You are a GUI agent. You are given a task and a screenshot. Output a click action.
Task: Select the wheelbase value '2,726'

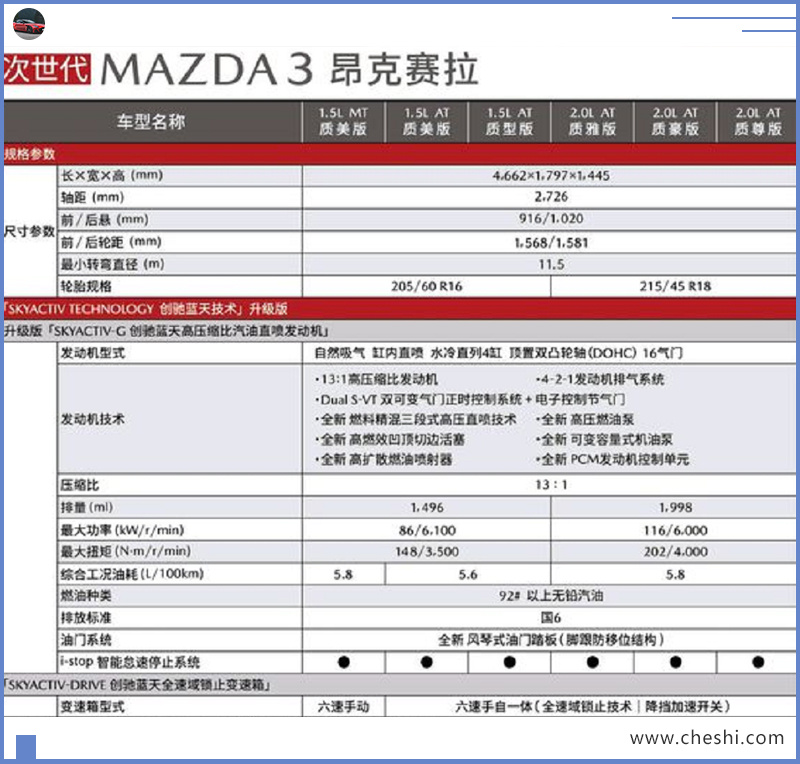[551, 197]
